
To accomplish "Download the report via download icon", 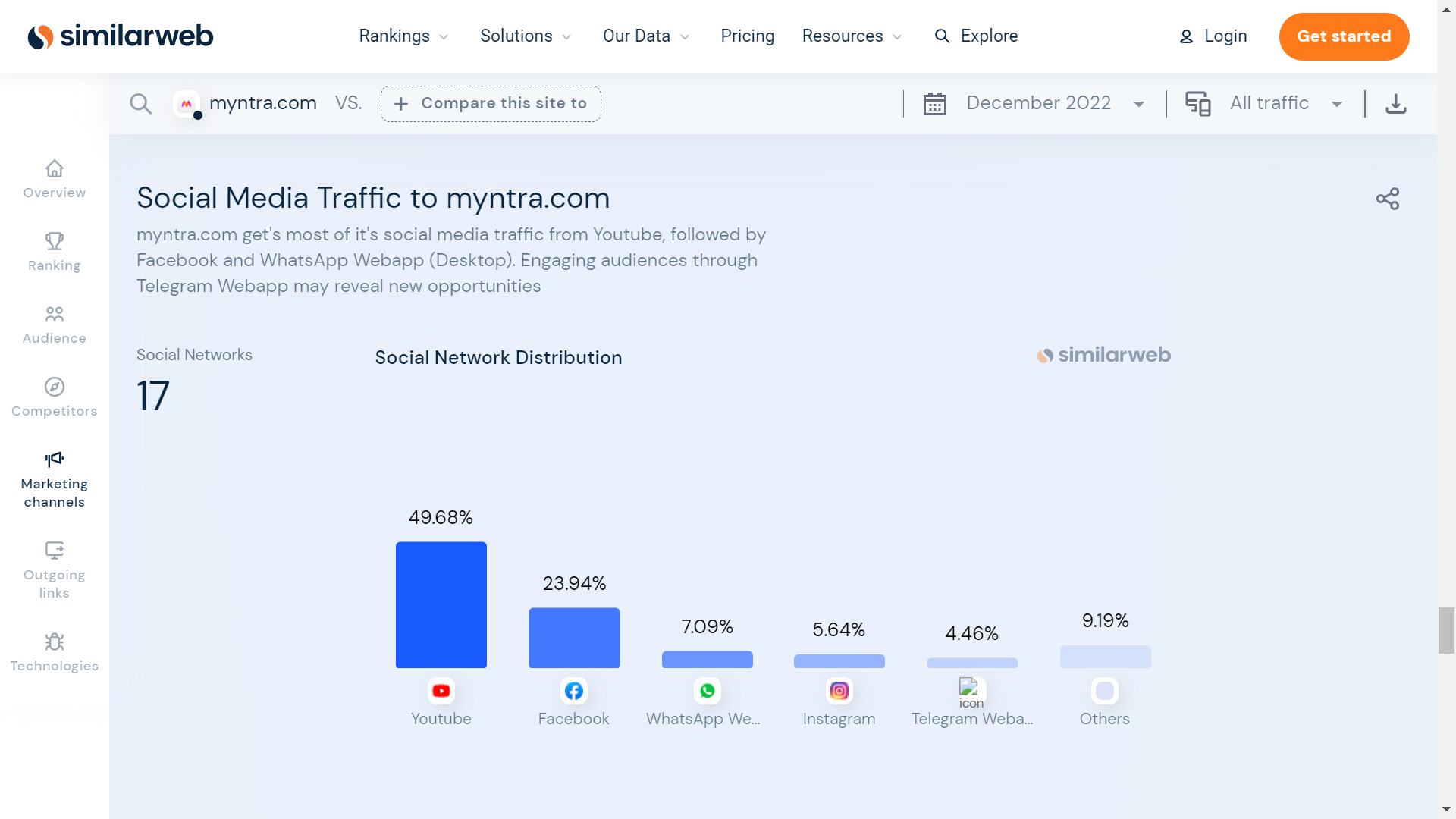I will (x=1395, y=103).
